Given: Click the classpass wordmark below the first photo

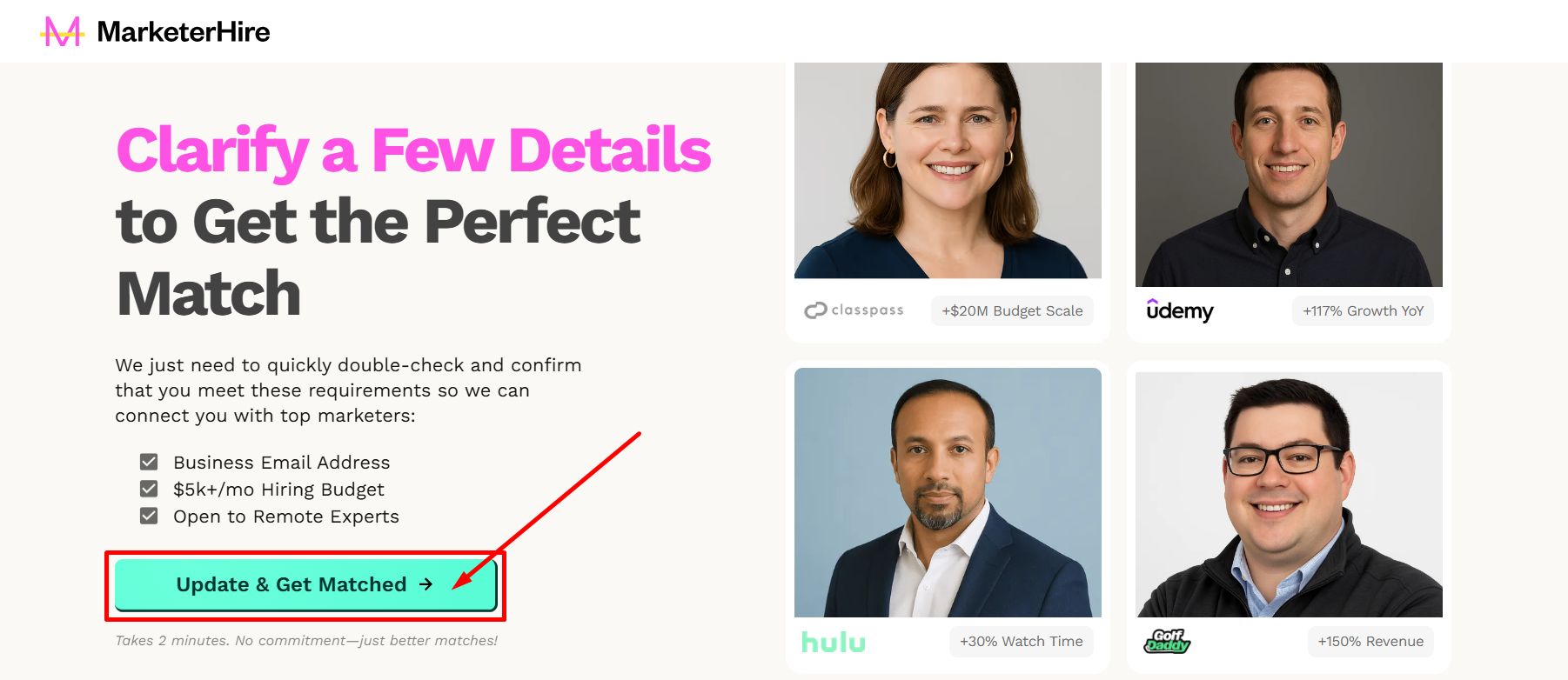Looking at the screenshot, I should [866, 310].
